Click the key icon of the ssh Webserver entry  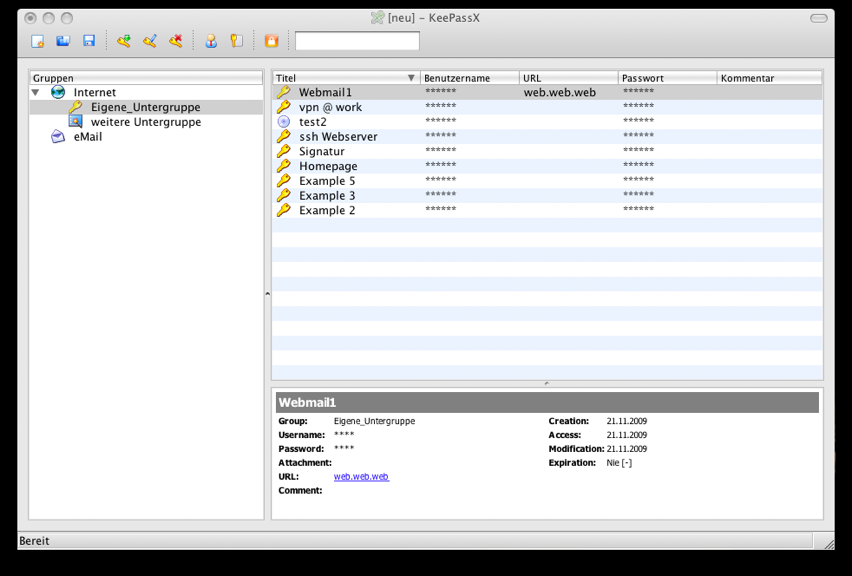click(x=284, y=136)
